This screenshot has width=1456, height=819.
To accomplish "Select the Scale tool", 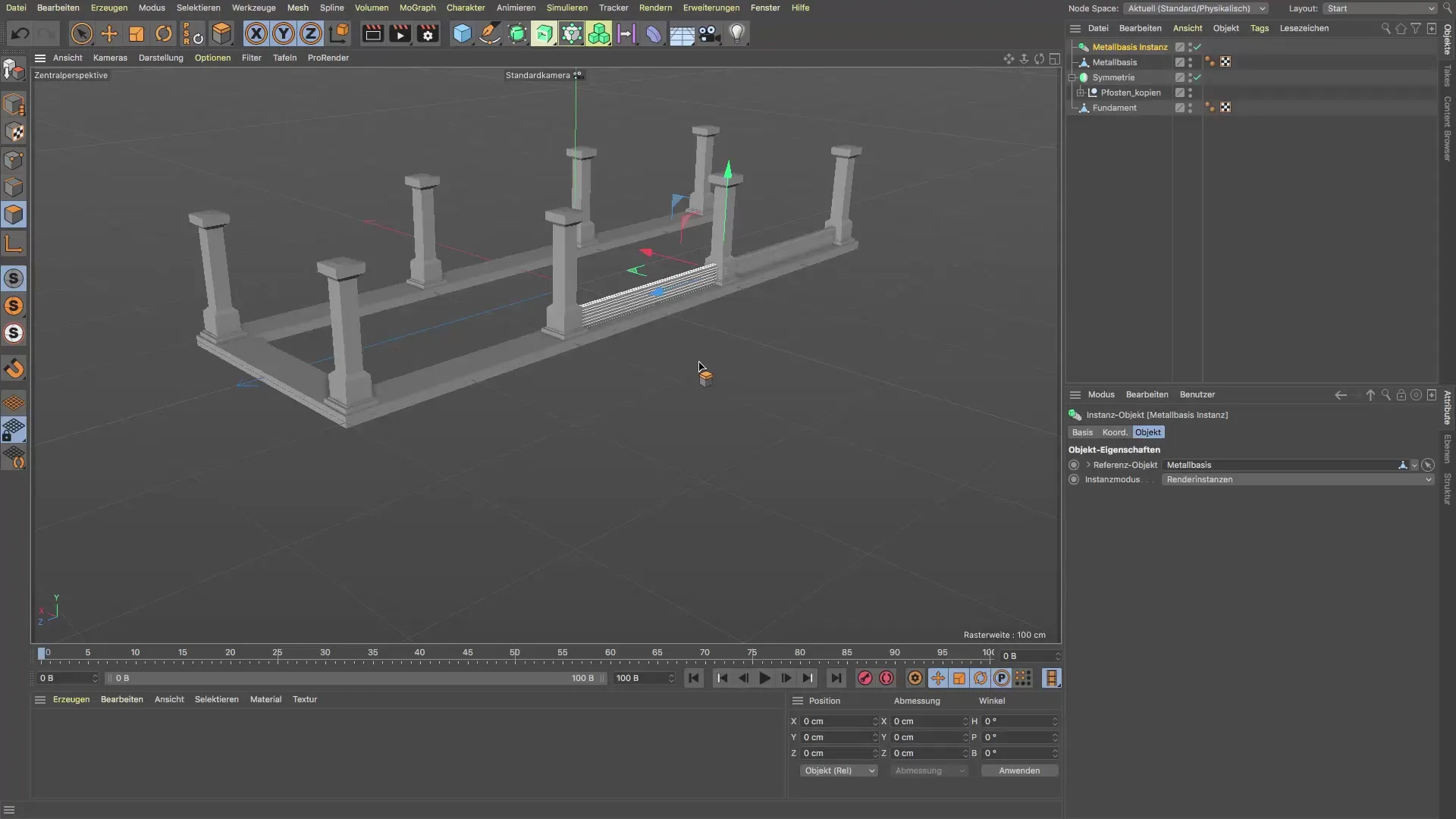I will [136, 33].
